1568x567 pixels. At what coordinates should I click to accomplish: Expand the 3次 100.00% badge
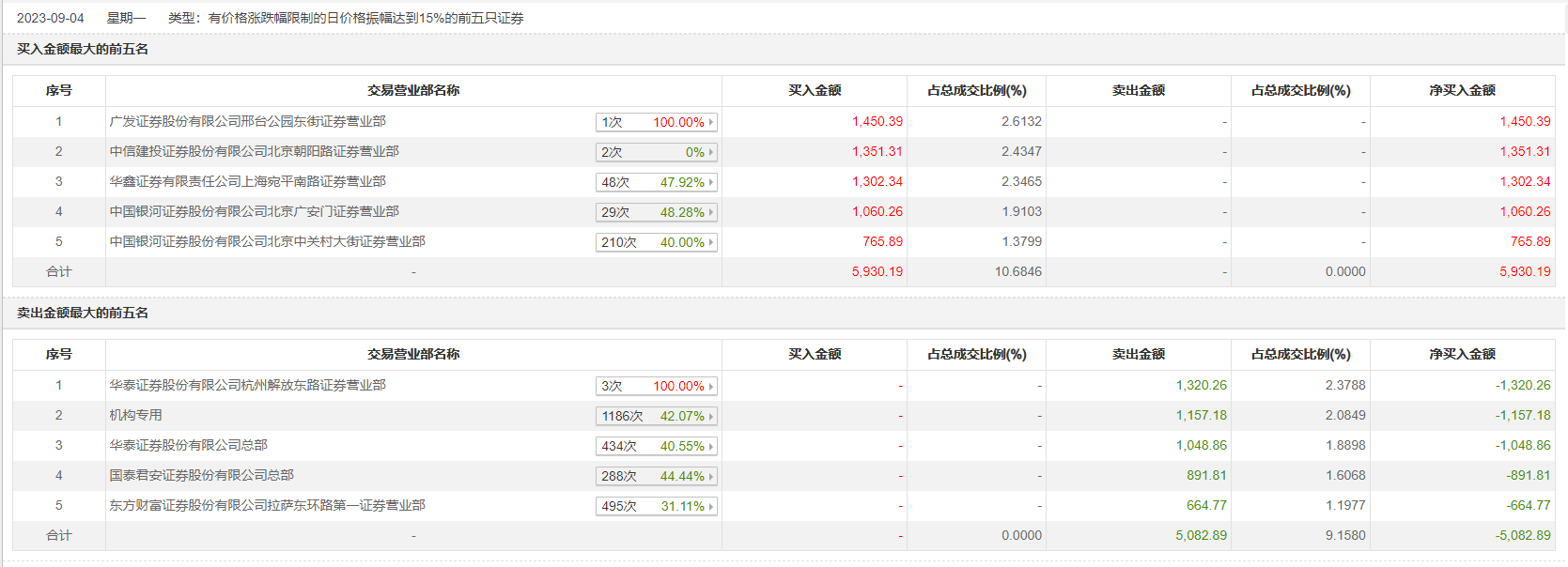[x=656, y=386]
